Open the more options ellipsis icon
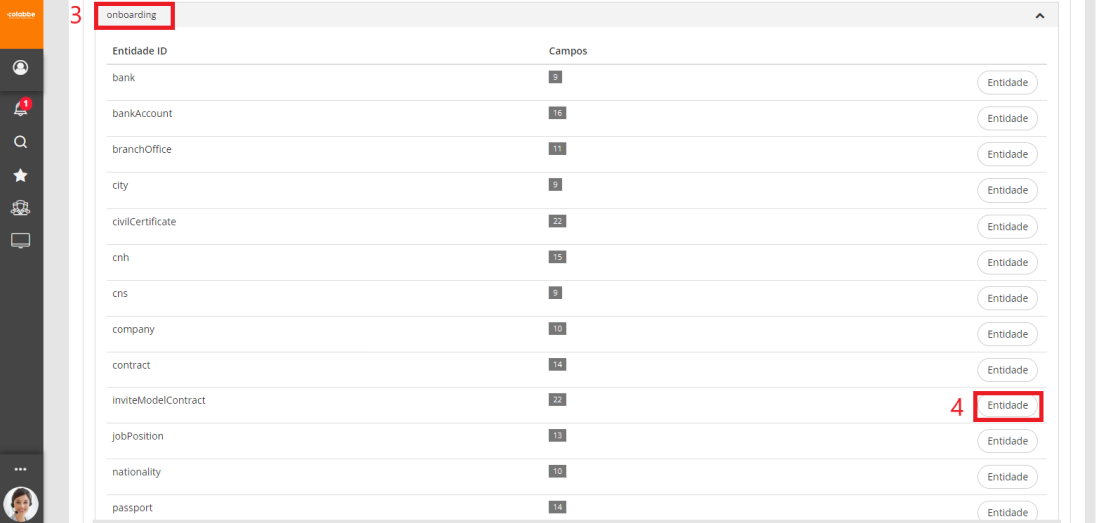Screen dimensions: 1097x523 click(21, 469)
